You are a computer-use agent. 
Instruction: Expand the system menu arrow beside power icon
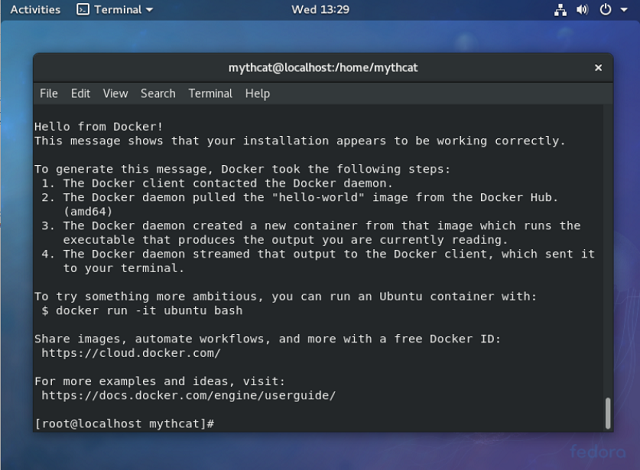point(624,10)
